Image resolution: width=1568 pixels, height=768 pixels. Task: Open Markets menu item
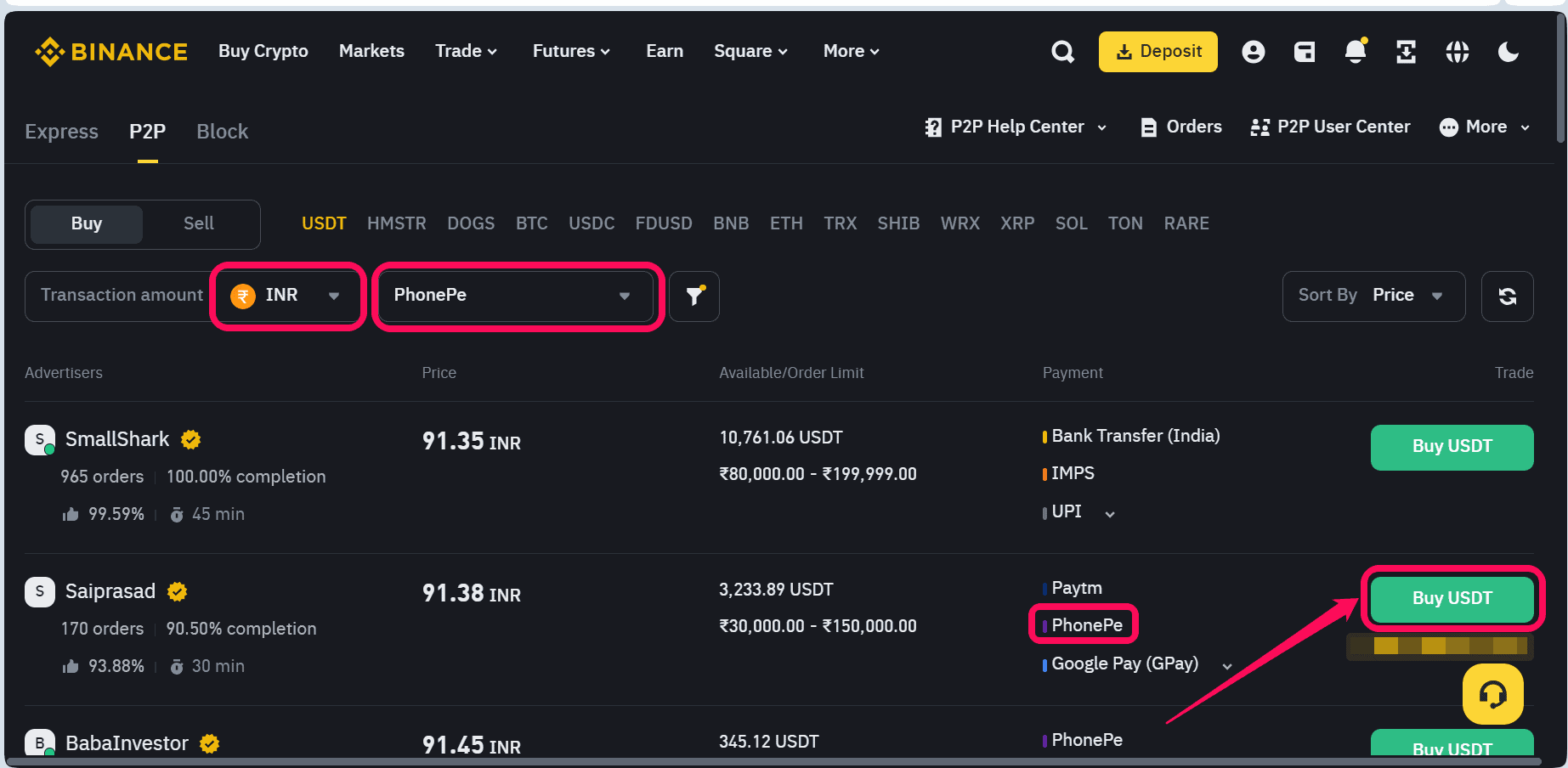(371, 51)
